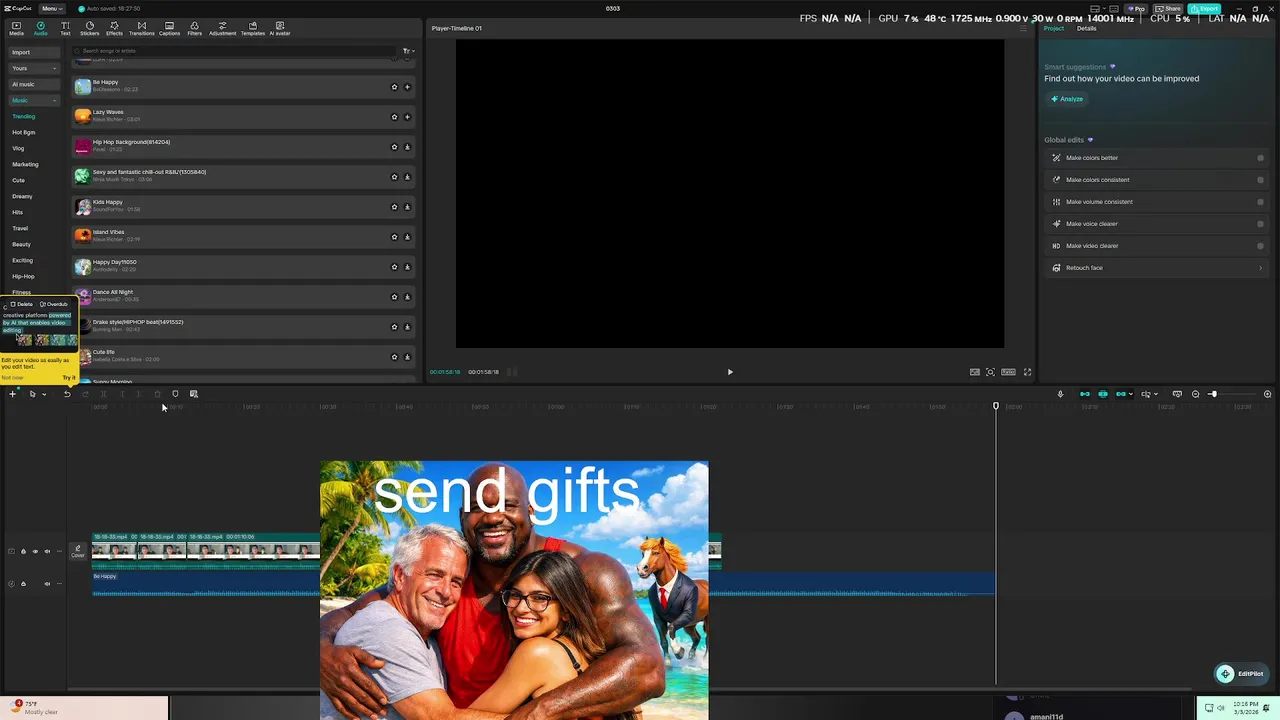
Task: Click Try it in the yellow tooltip
Action: (68, 377)
